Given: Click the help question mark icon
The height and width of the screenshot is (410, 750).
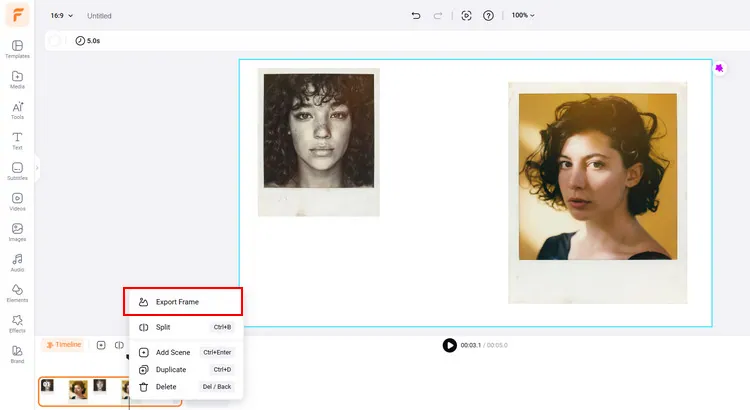Looking at the screenshot, I should (x=488, y=16).
